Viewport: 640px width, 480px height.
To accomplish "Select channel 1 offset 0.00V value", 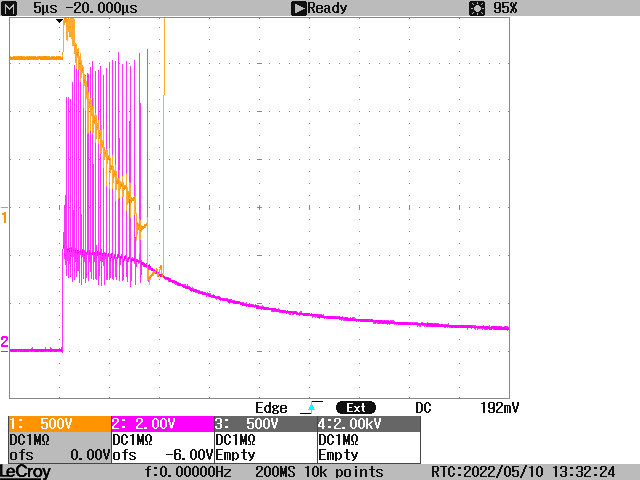I will [x=90, y=455].
